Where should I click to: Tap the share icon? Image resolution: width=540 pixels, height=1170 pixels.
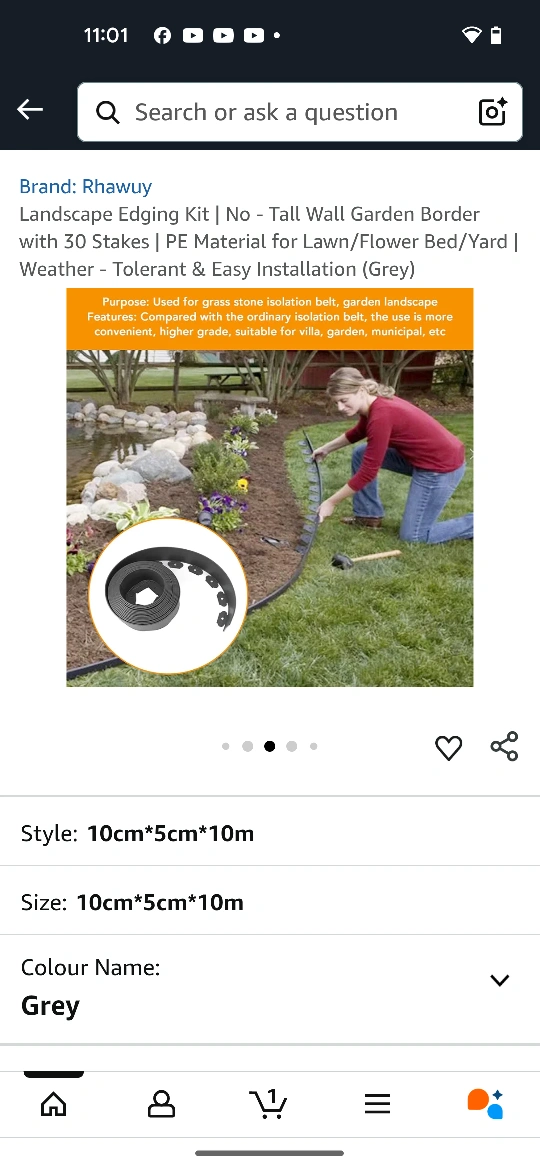pyautogui.click(x=504, y=746)
